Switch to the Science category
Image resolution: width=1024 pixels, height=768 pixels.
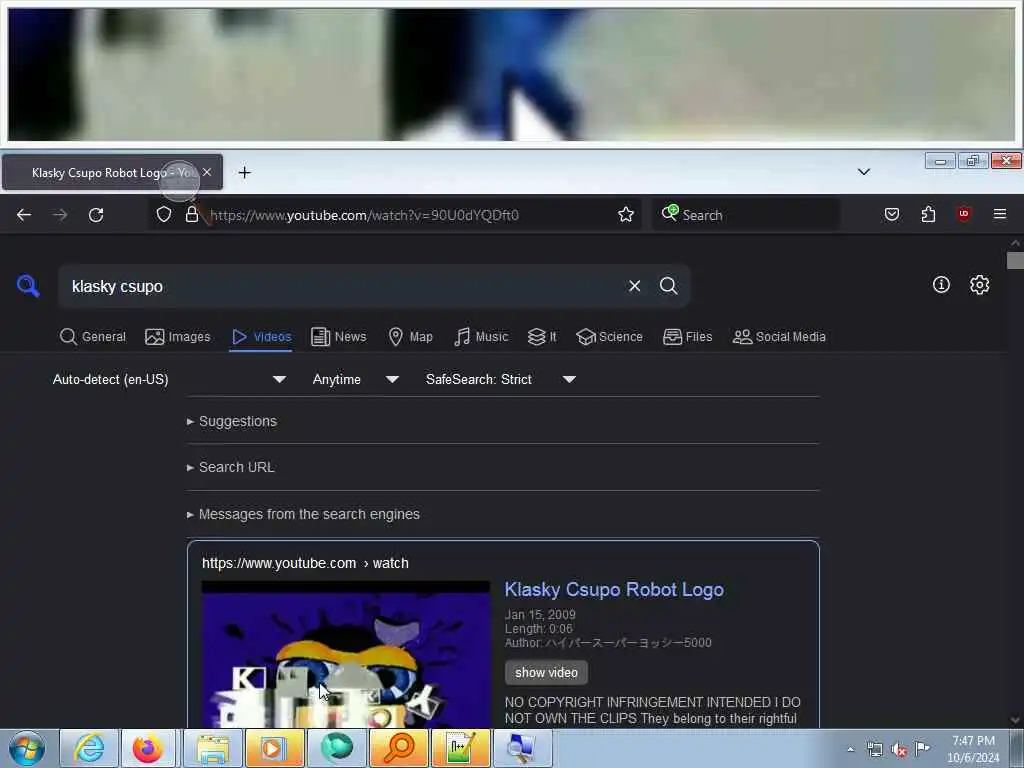609,337
